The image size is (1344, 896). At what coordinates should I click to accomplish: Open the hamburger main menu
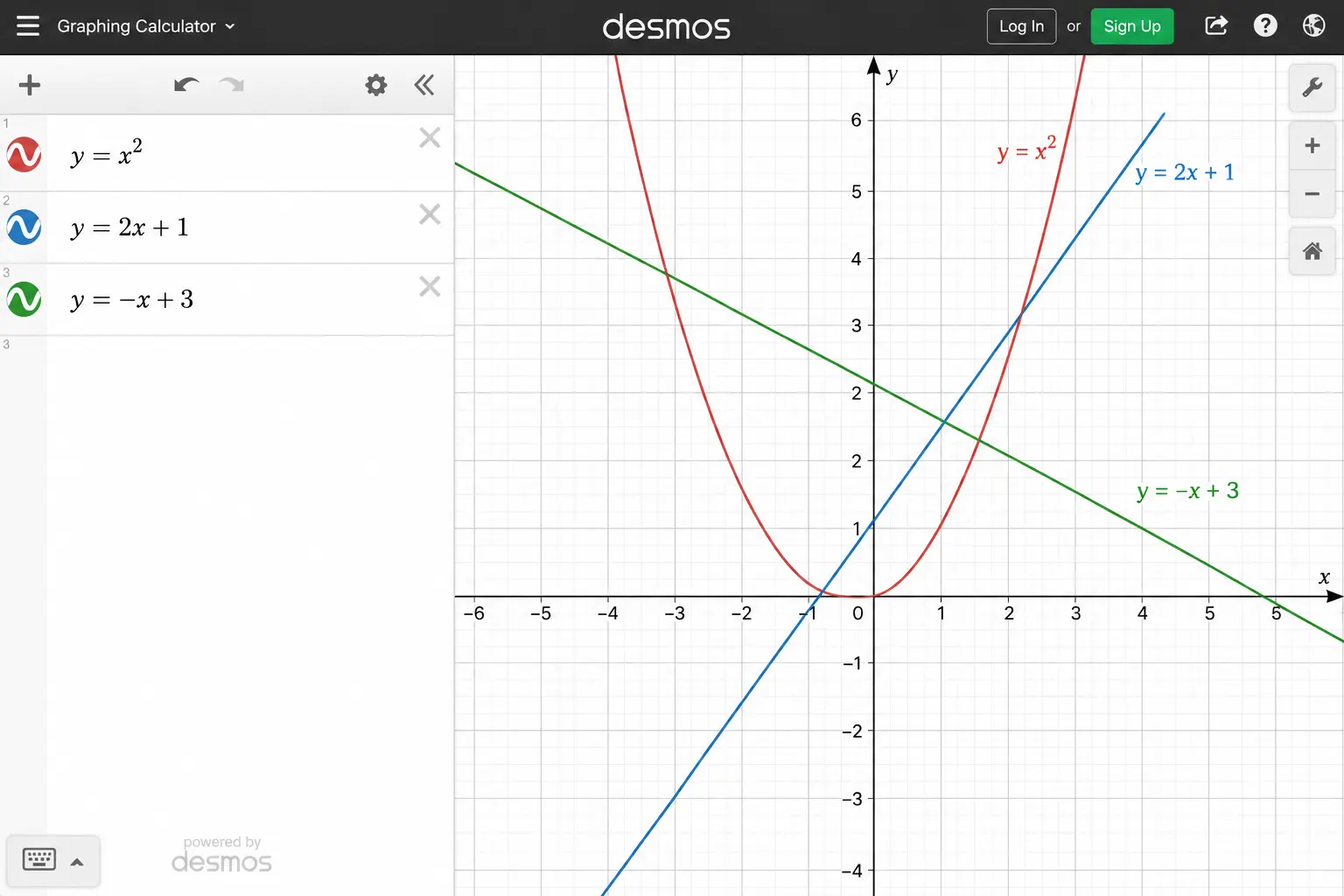28,26
